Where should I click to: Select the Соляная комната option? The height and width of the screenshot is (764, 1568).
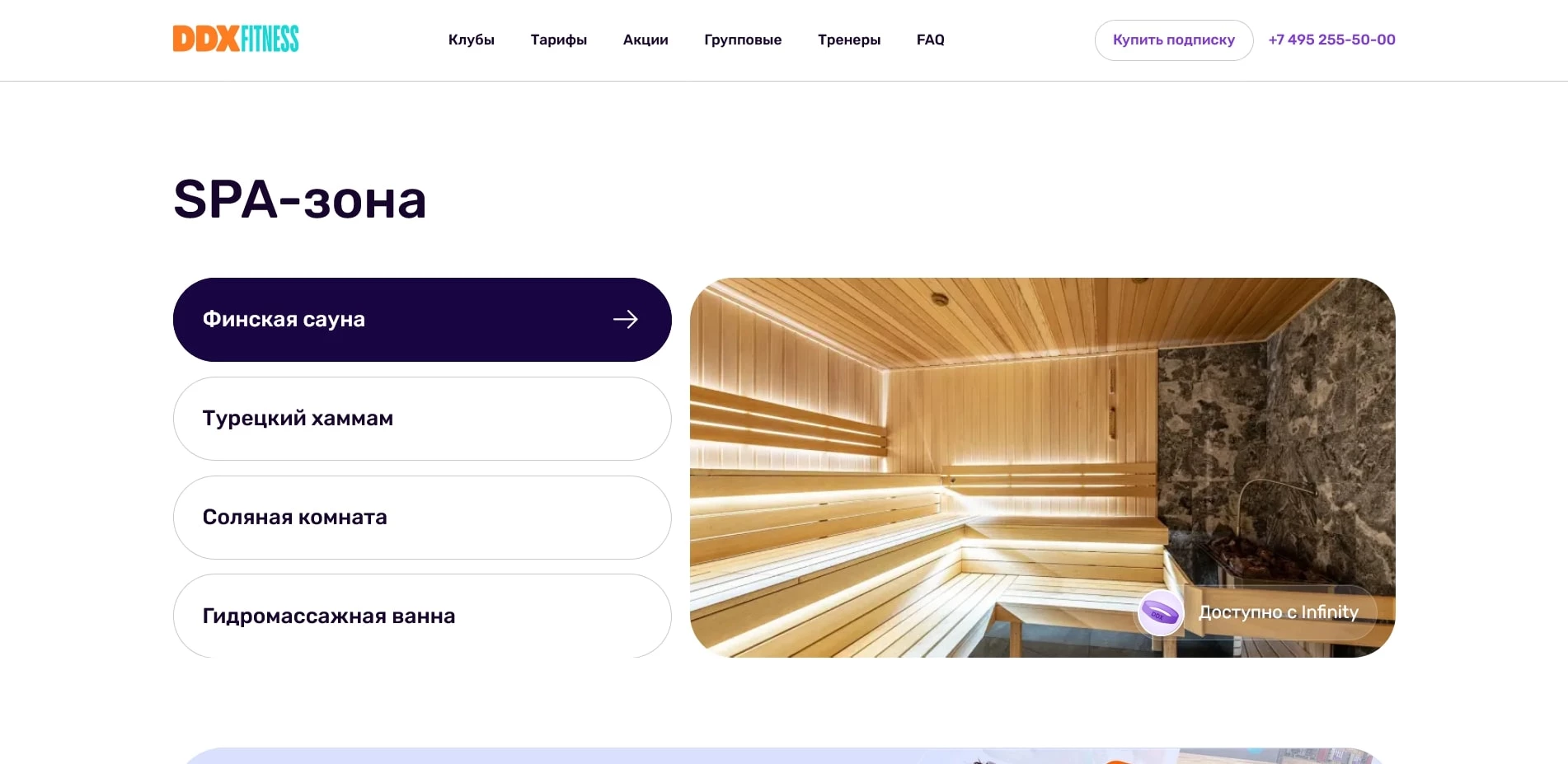click(x=421, y=517)
